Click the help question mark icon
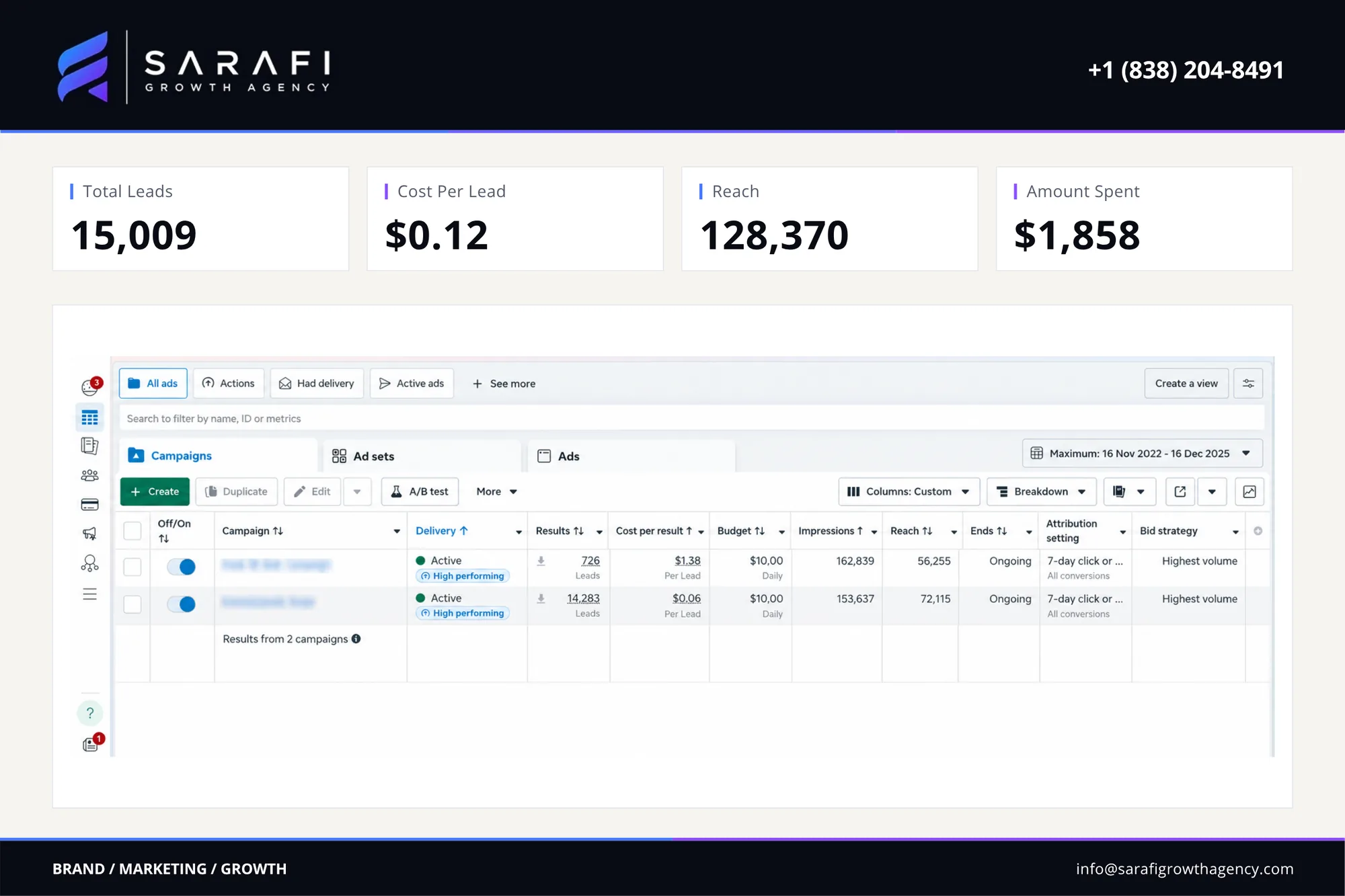This screenshot has height=896, width=1345. tap(89, 713)
